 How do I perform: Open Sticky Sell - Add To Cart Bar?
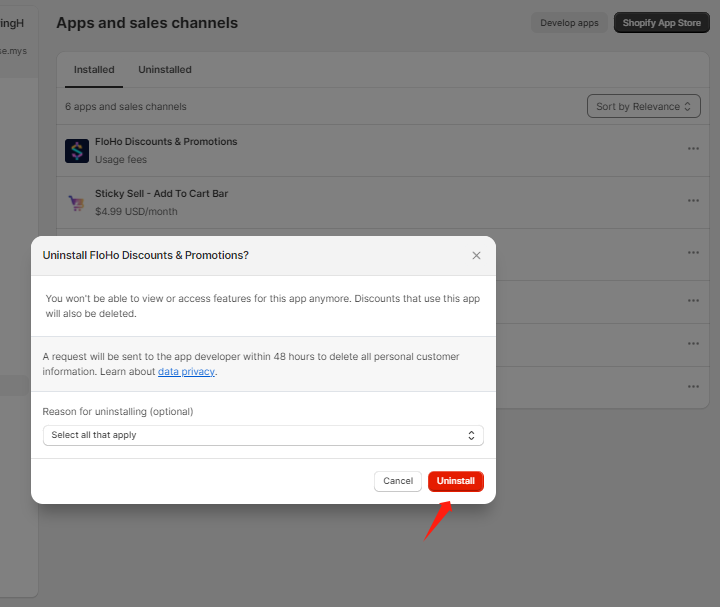(161, 194)
